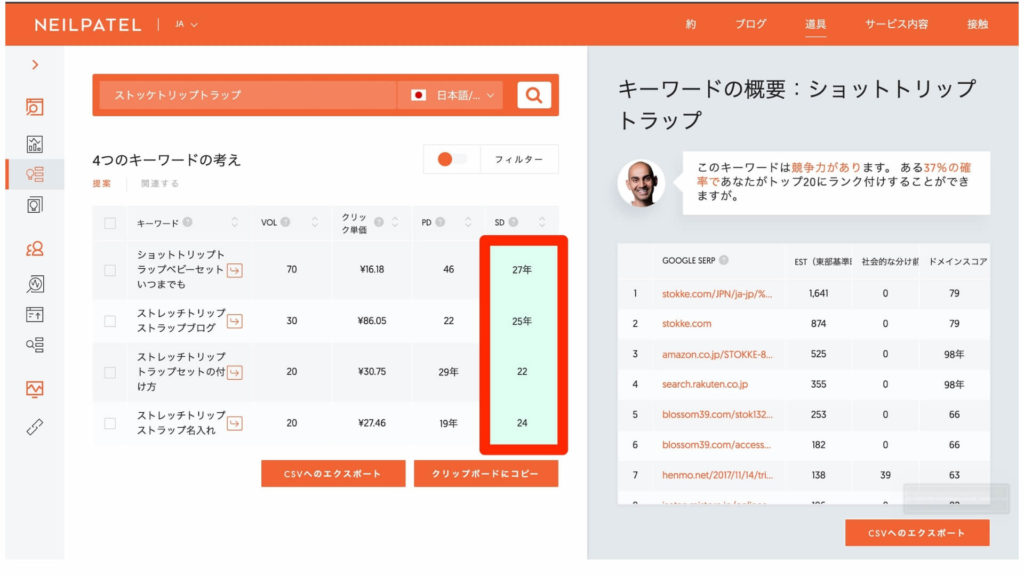Click the arrow icon next to ストレッチトリップストラップブログ
1024x576 pixels.
coord(235,321)
